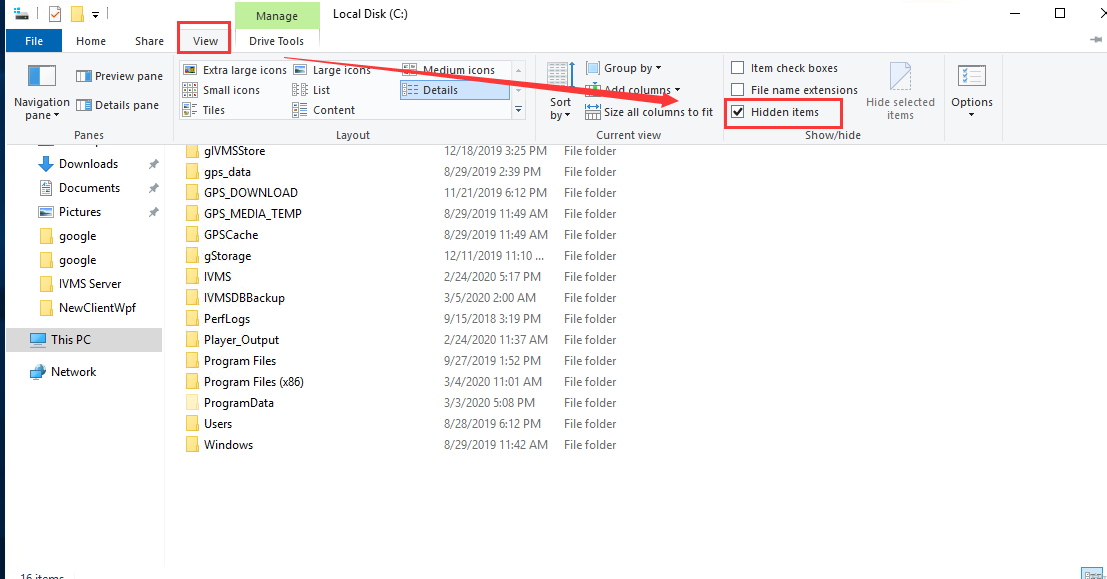Click Hide selected items button

(900, 91)
